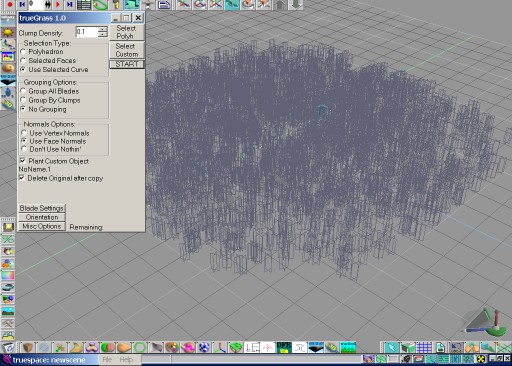Toggle Delete Original after copy checkbox
This screenshot has height=366, width=512.
point(22,178)
